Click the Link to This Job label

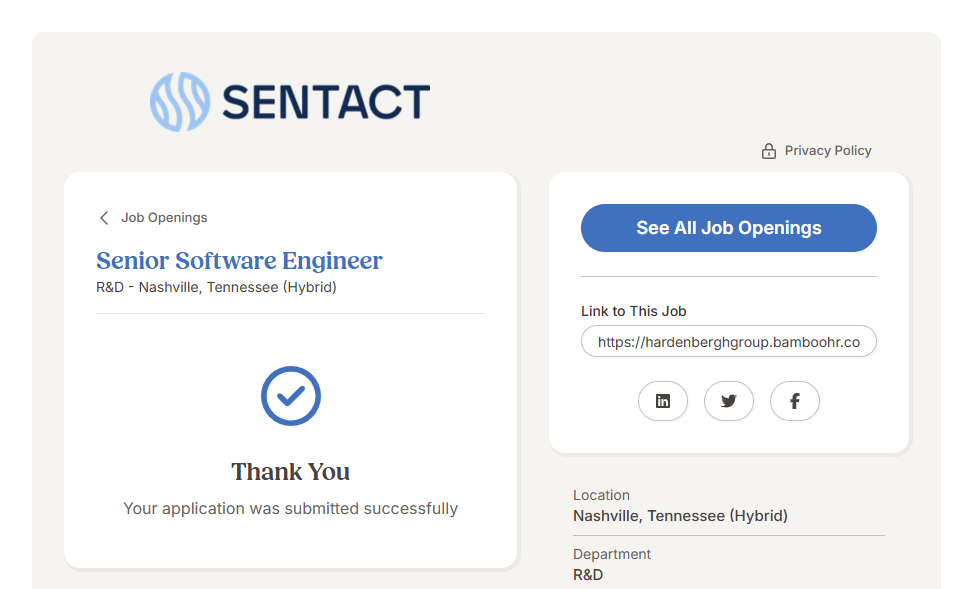tap(634, 311)
